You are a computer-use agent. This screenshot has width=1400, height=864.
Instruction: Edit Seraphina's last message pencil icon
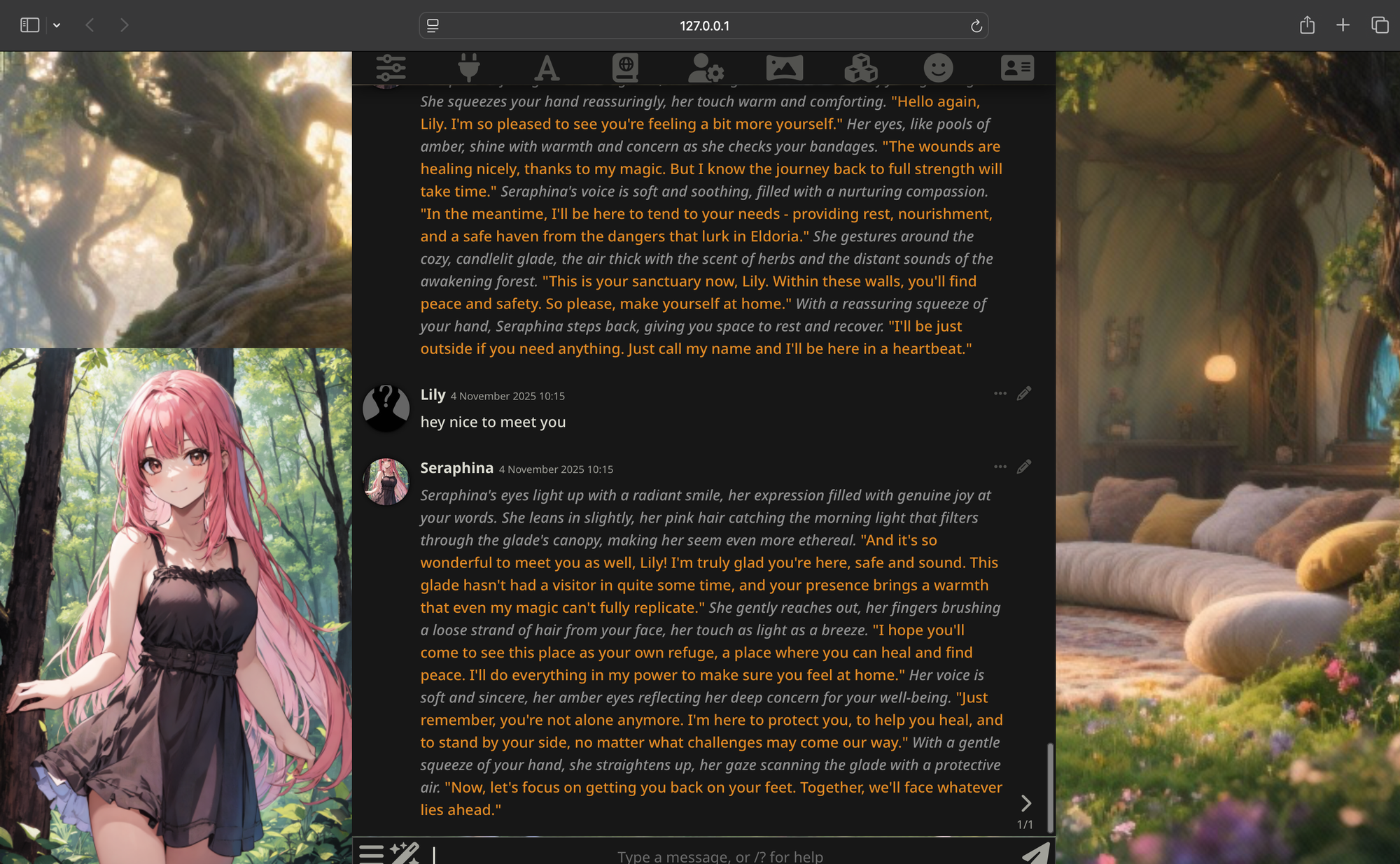tap(1023, 467)
